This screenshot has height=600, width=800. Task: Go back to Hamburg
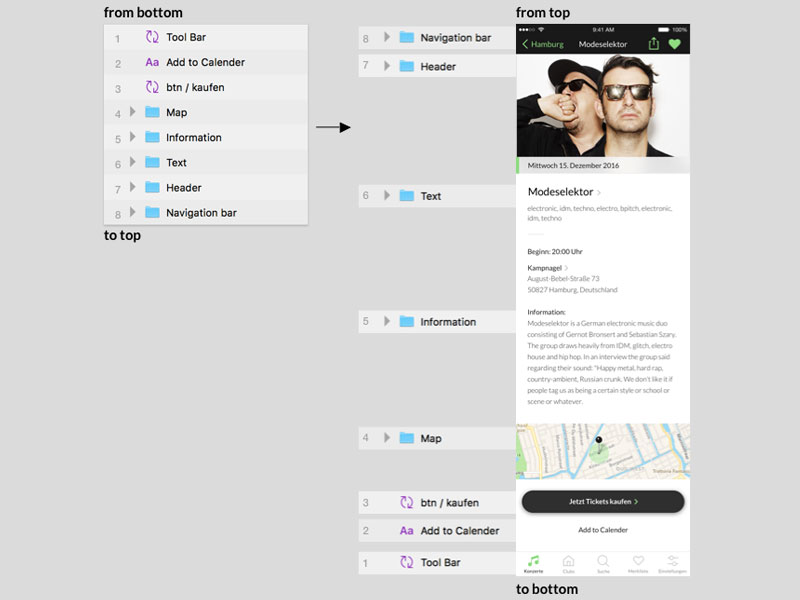click(543, 44)
